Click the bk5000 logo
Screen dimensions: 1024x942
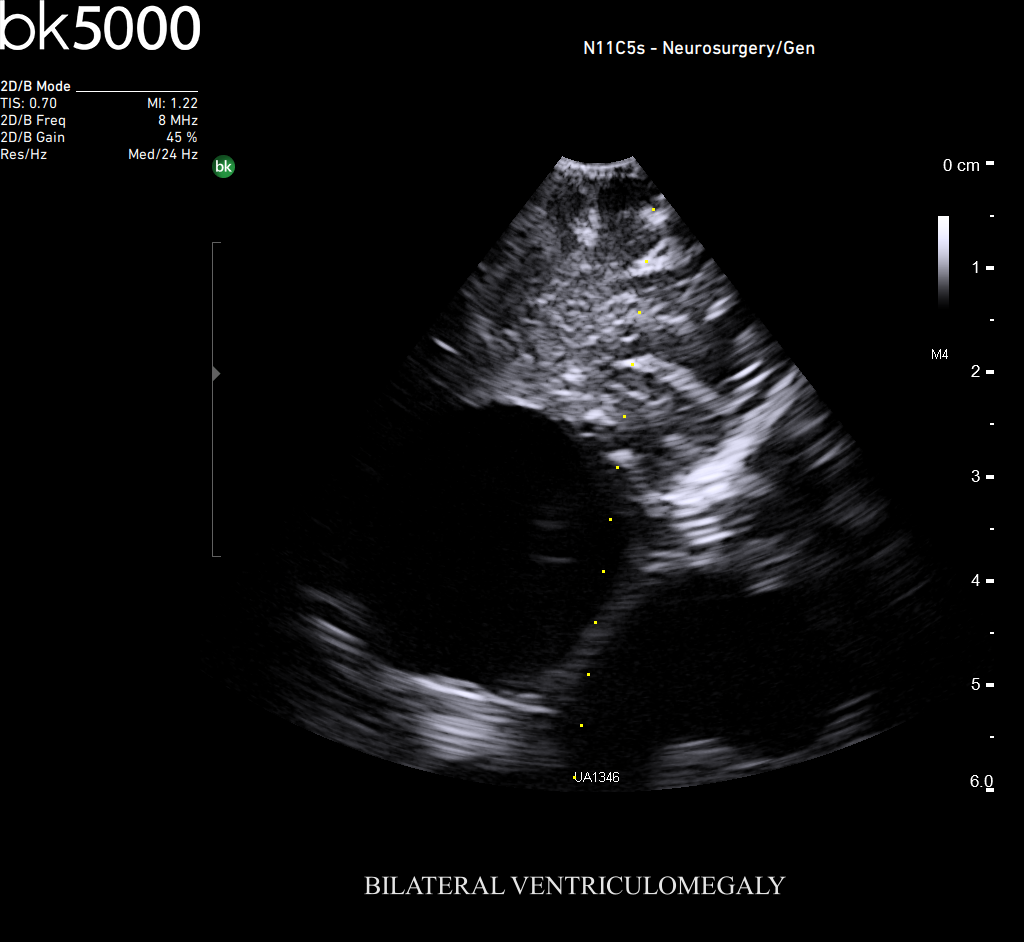(100, 29)
